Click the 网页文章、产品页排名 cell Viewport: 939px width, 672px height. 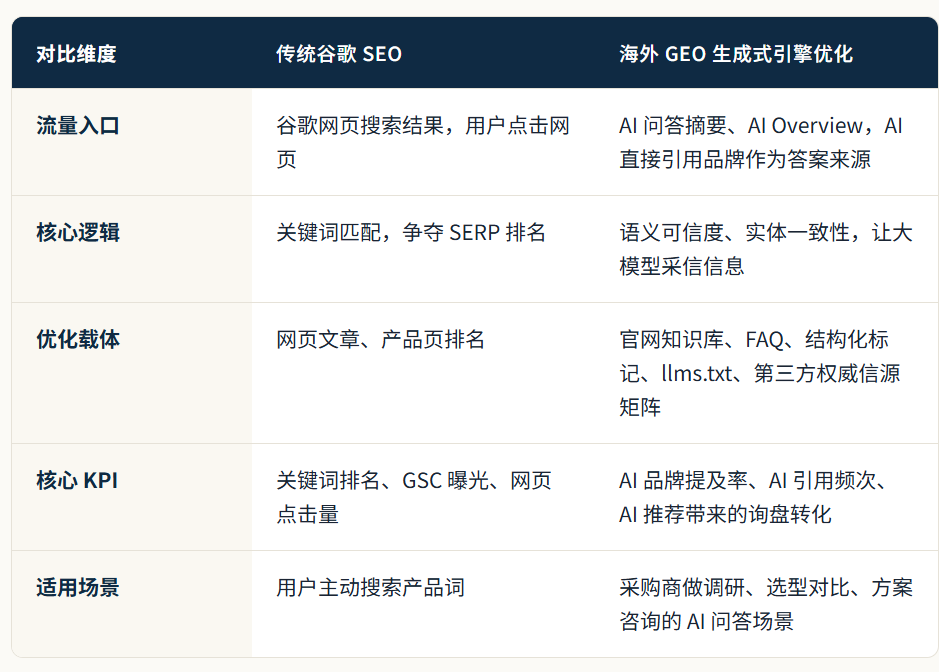380,340
